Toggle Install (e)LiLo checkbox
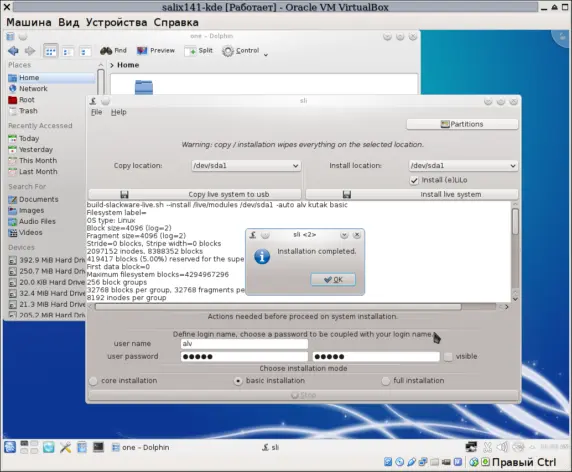This screenshot has height=472, width=572. pyautogui.click(x=414, y=180)
